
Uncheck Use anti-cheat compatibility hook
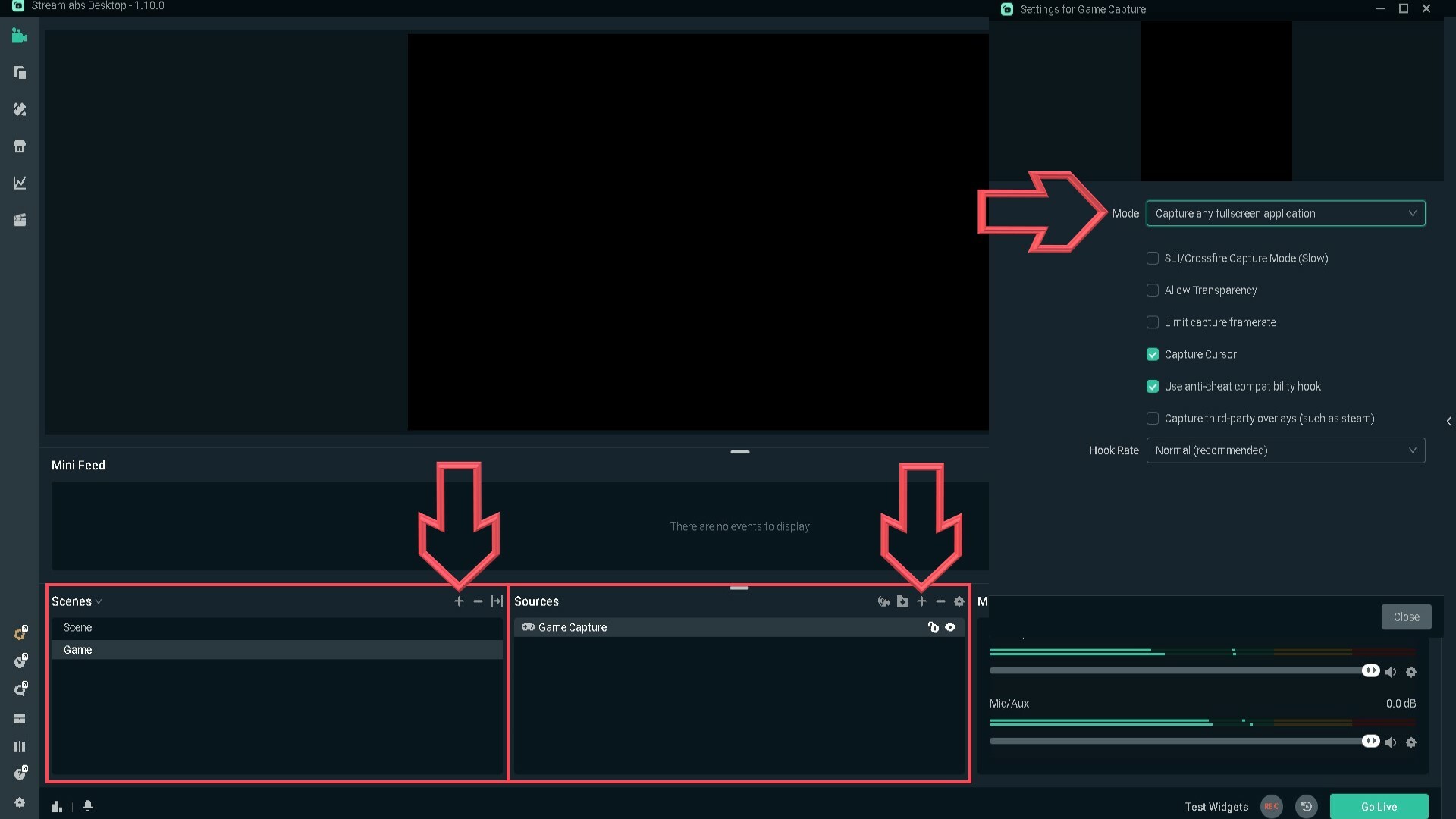click(1153, 386)
